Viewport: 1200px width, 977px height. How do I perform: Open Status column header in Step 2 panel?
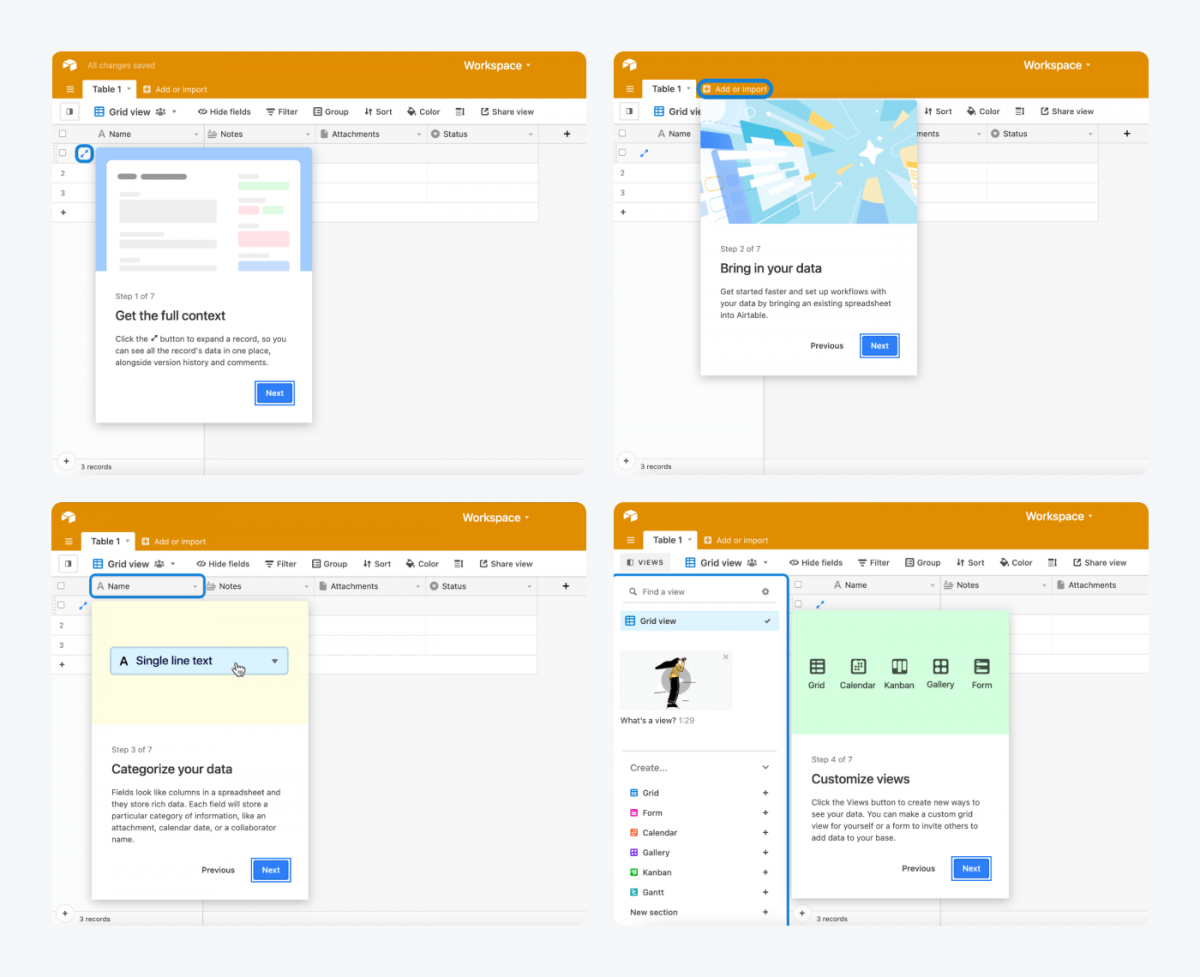(1042, 134)
